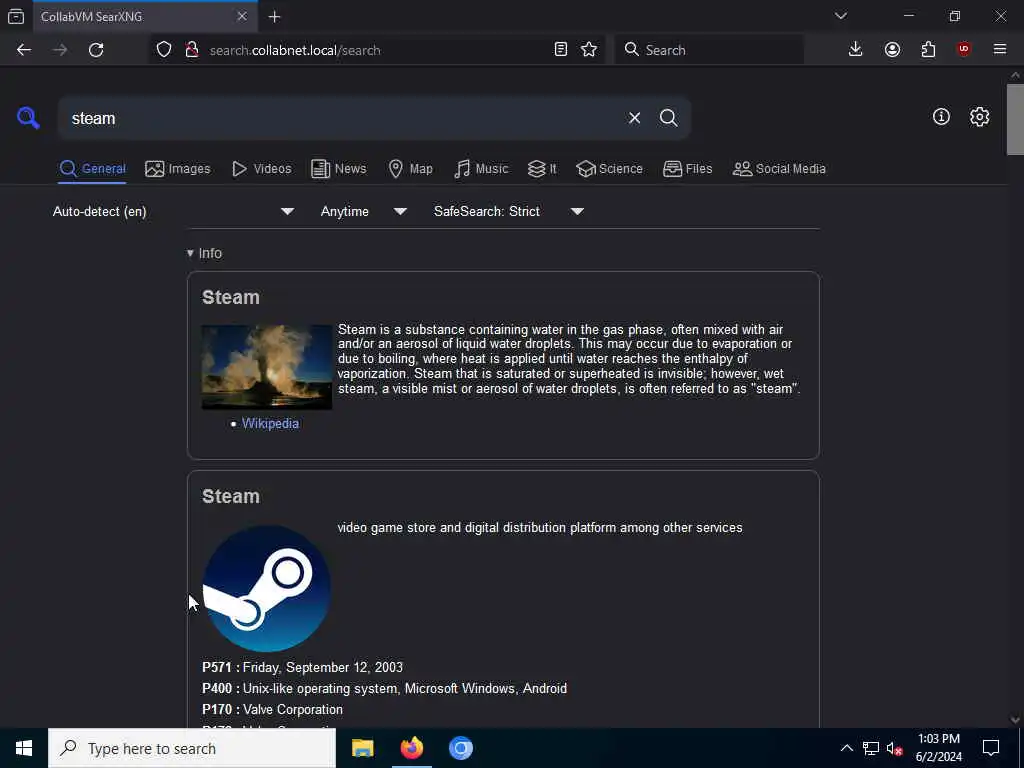Open the Auto-detect (en) language dropdown

coord(173,212)
